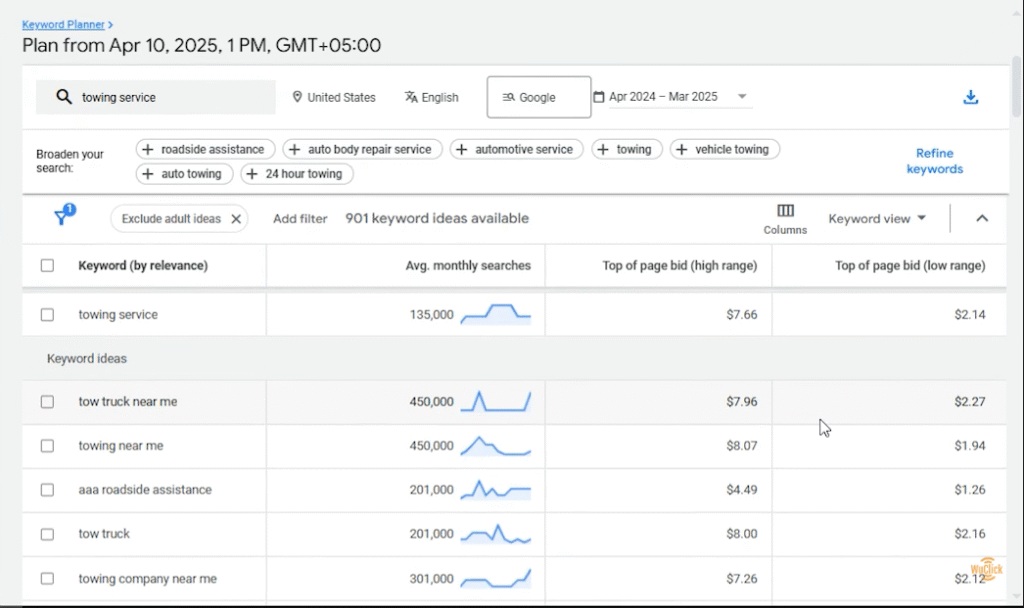Add the towing suggestion chip
1024x608 pixels.
click(x=627, y=150)
